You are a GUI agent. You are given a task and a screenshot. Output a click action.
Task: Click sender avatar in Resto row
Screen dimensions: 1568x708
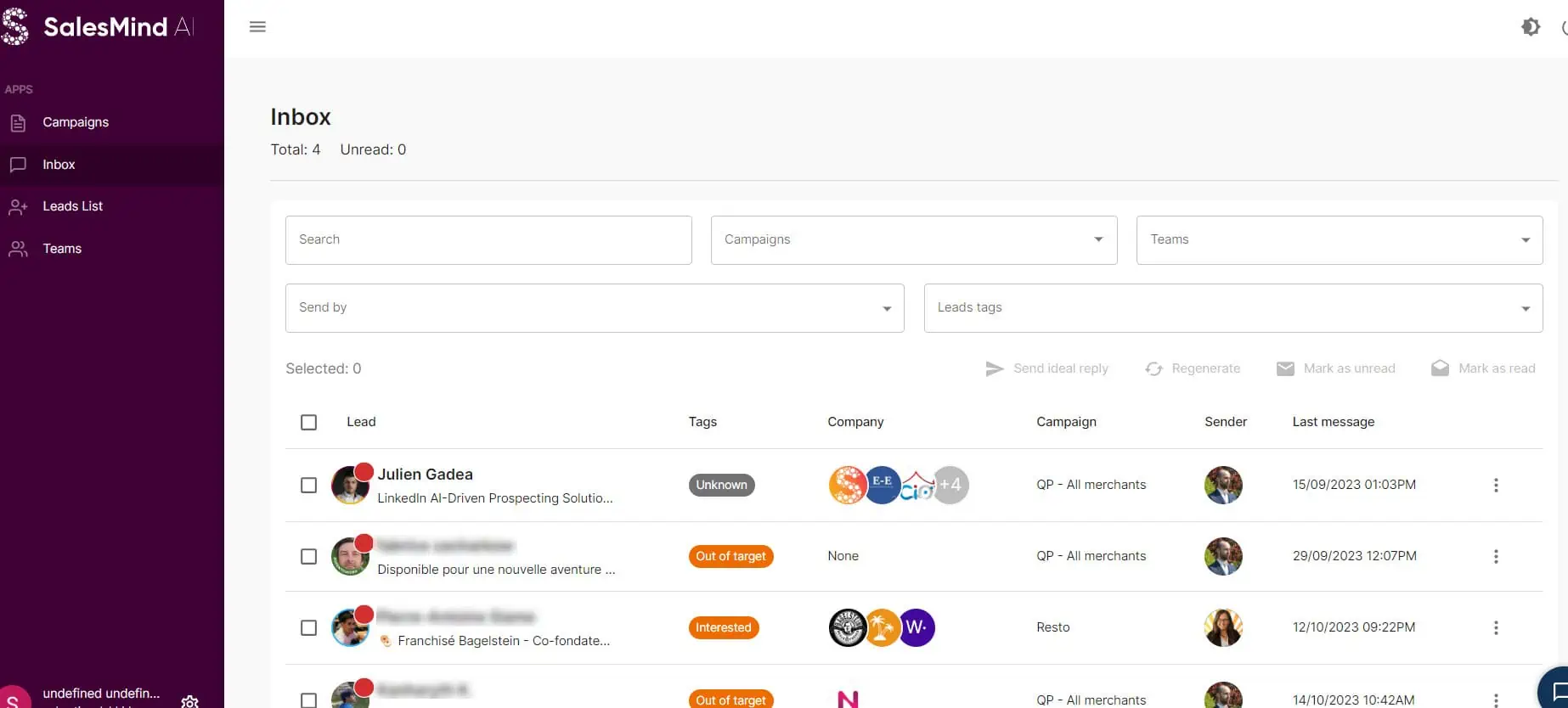coord(1223,628)
